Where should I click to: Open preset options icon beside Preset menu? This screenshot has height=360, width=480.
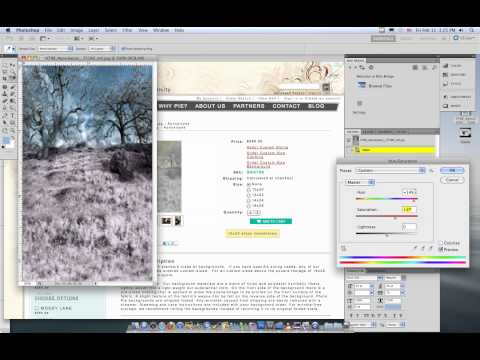click(x=432, y=171)
